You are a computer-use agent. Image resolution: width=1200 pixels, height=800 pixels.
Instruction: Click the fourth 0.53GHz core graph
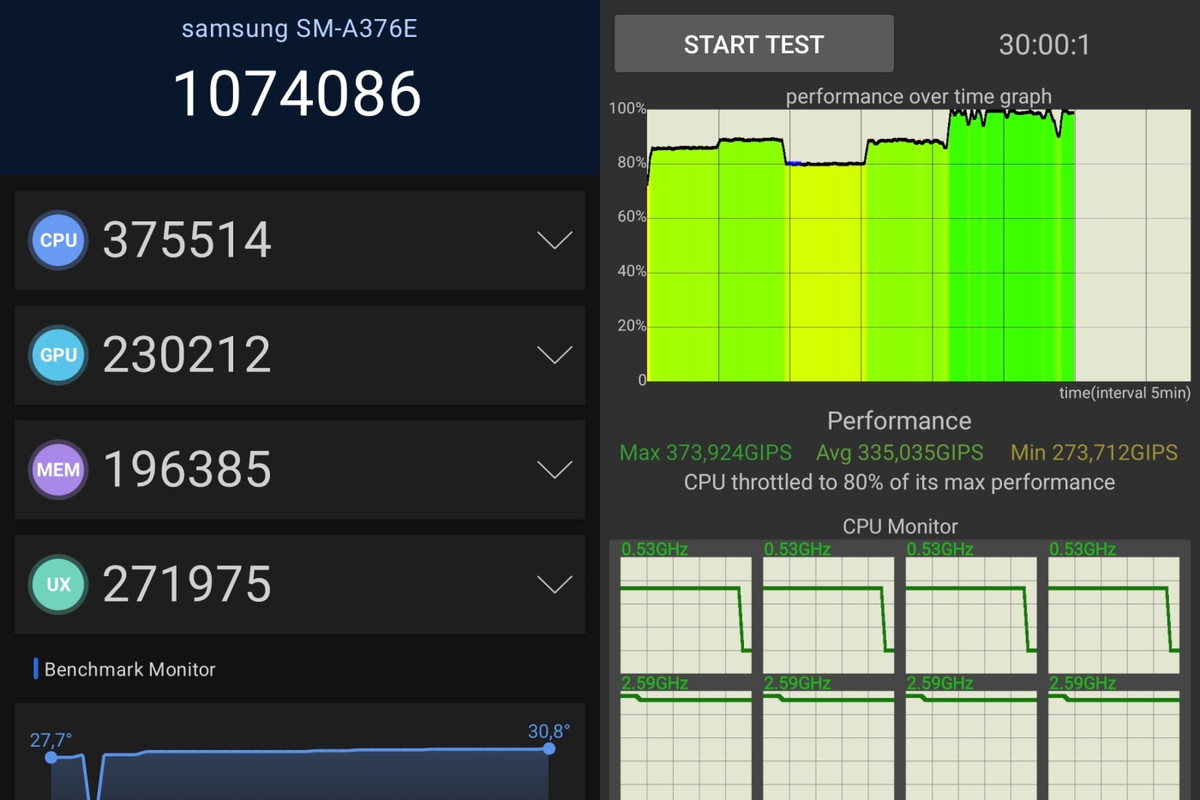[1114, 615]
